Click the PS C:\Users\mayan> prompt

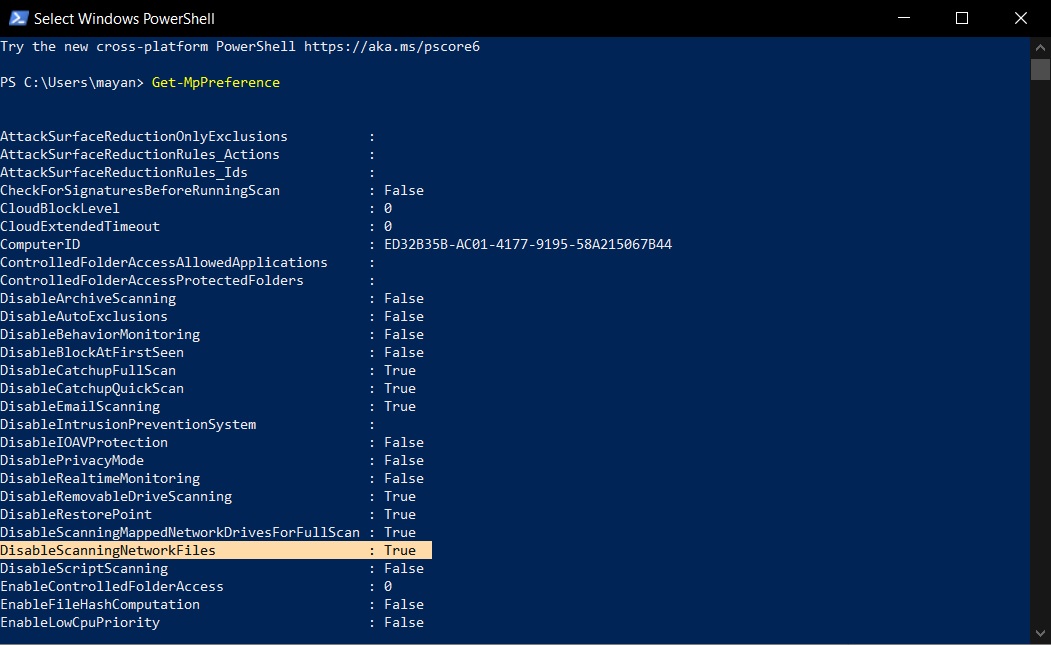pyautogui.click(x=72, y=82)
